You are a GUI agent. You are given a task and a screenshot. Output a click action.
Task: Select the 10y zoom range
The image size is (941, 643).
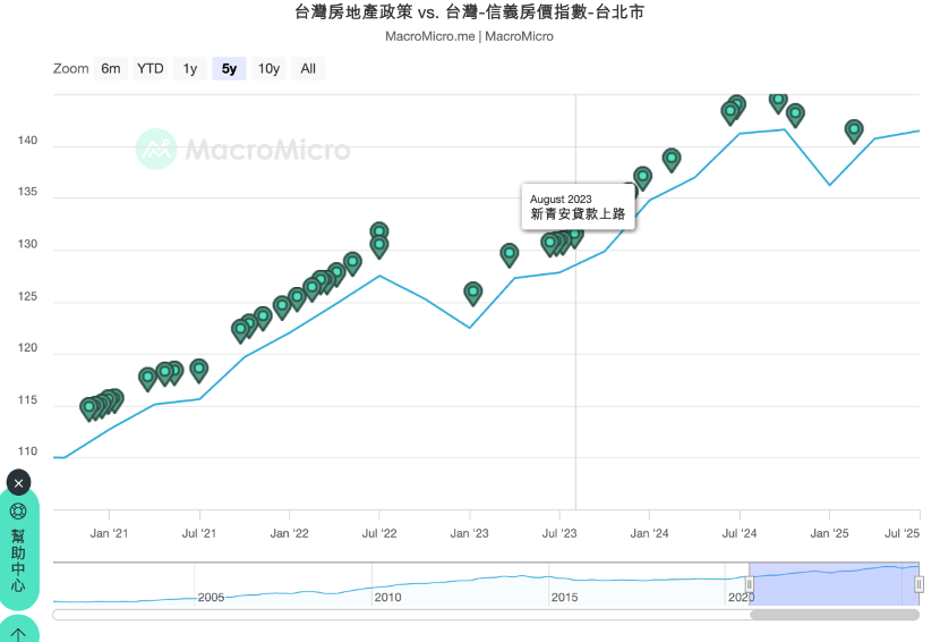point(268,68)
